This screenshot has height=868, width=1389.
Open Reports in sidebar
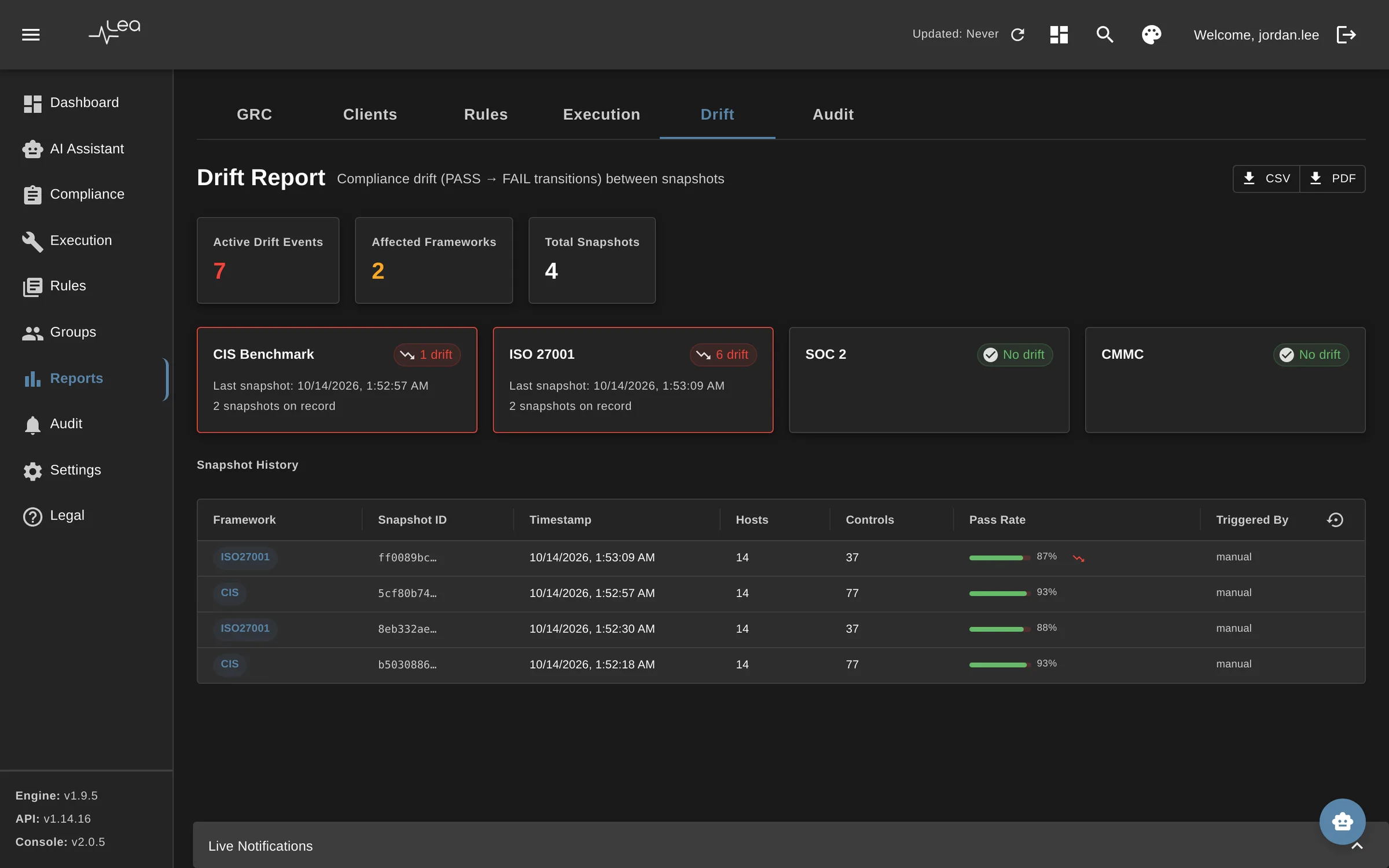[84, 378]
